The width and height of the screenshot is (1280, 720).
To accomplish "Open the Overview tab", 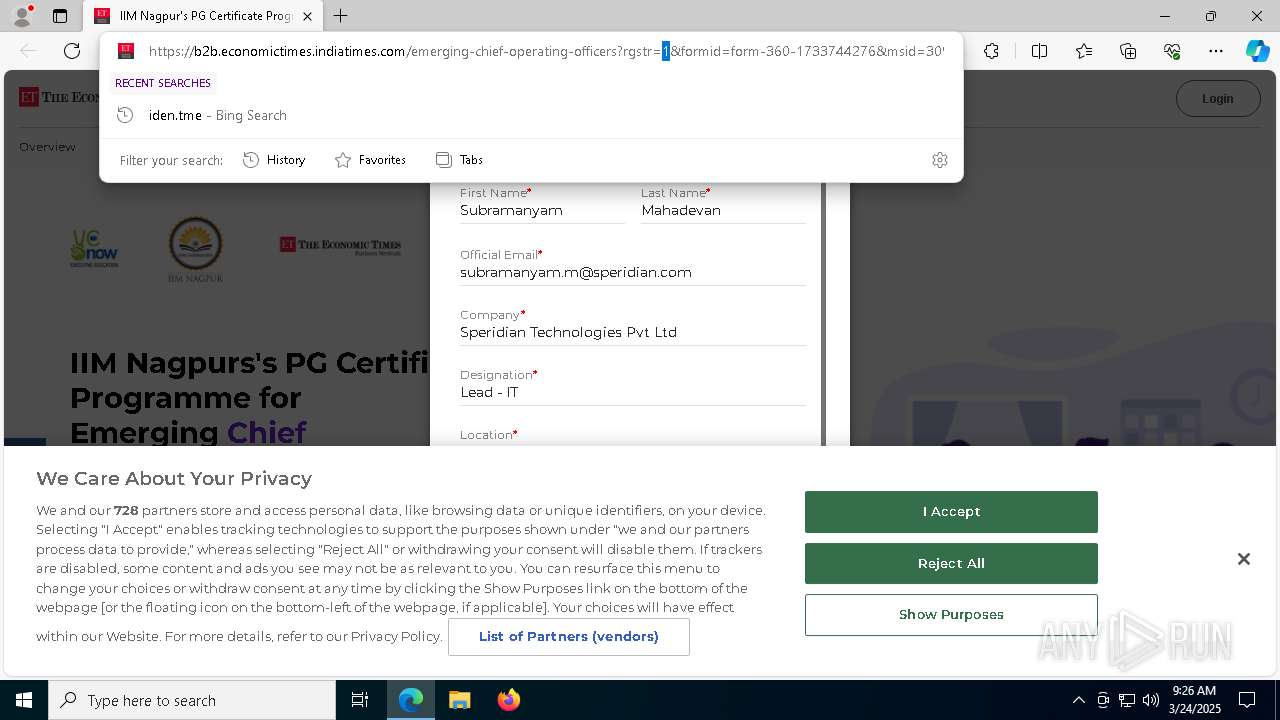I will coord(47,147).
